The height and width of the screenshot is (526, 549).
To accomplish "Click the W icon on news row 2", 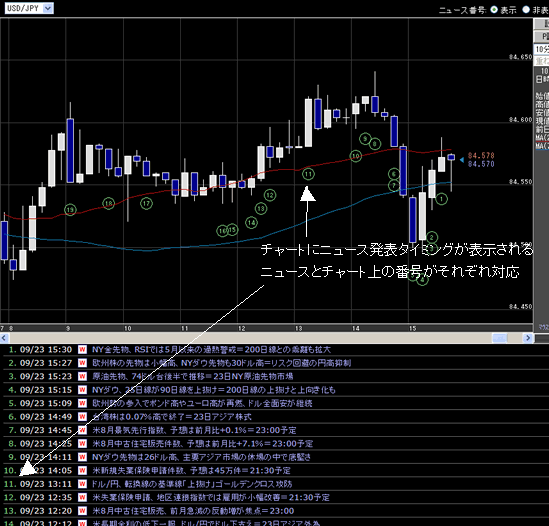I will [82, 363].
